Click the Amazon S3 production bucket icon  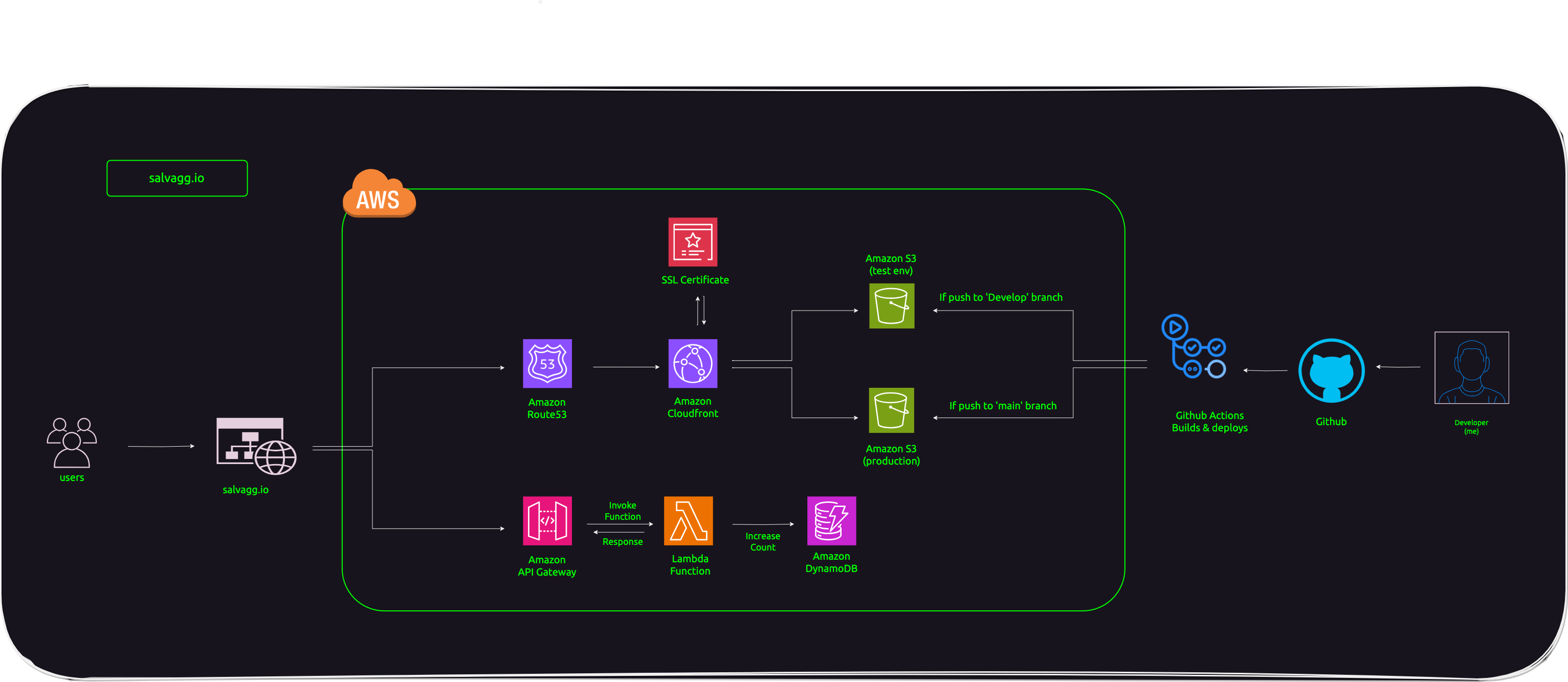891,411
